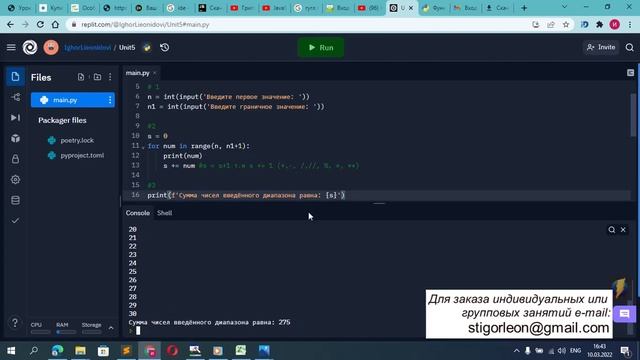Create a new folder in Files panel
The height and width of the screenshot is (360, 640).
click(97, 77)
